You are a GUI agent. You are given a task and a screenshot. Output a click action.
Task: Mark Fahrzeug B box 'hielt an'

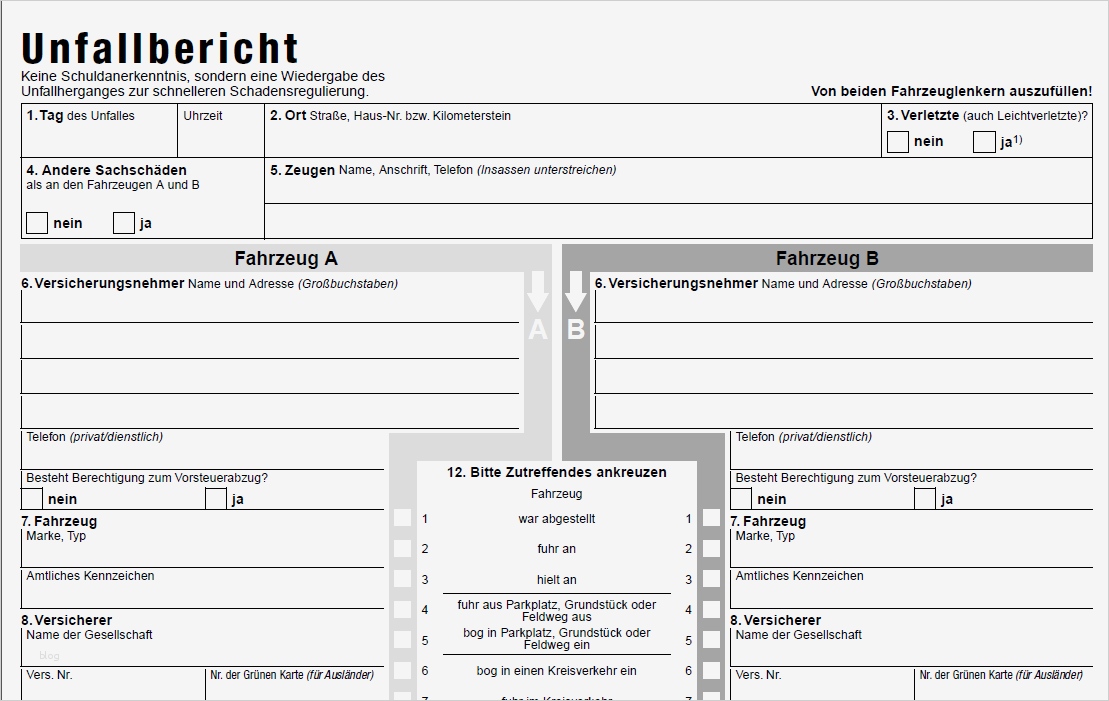point(712,579)
